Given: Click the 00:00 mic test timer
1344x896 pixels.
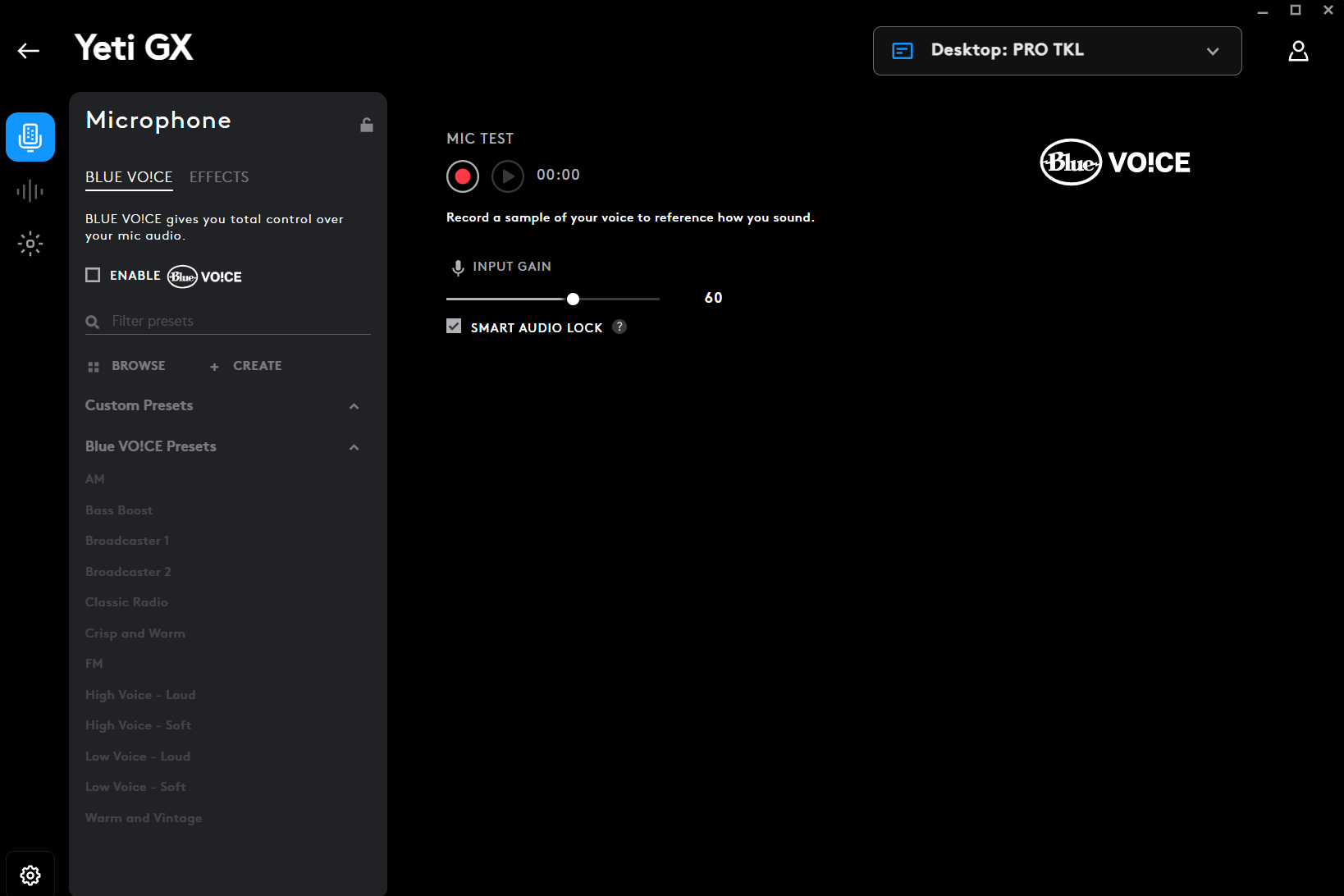Looking at the screenshot, I should point(558,175).
